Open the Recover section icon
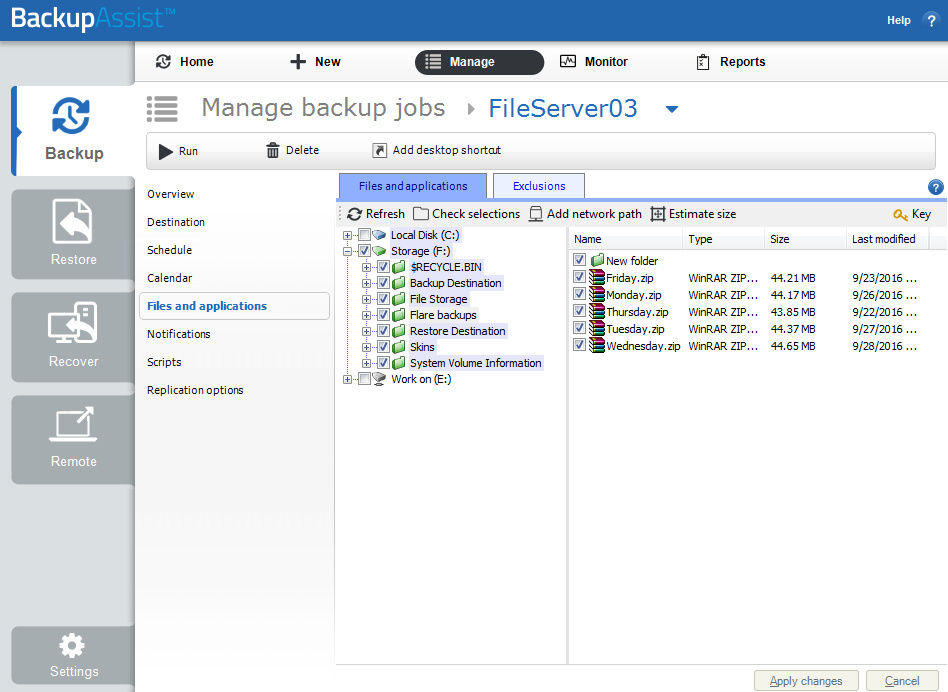This screenshot has width=948, height=692. pyautogui.click(x=73, y=323)
